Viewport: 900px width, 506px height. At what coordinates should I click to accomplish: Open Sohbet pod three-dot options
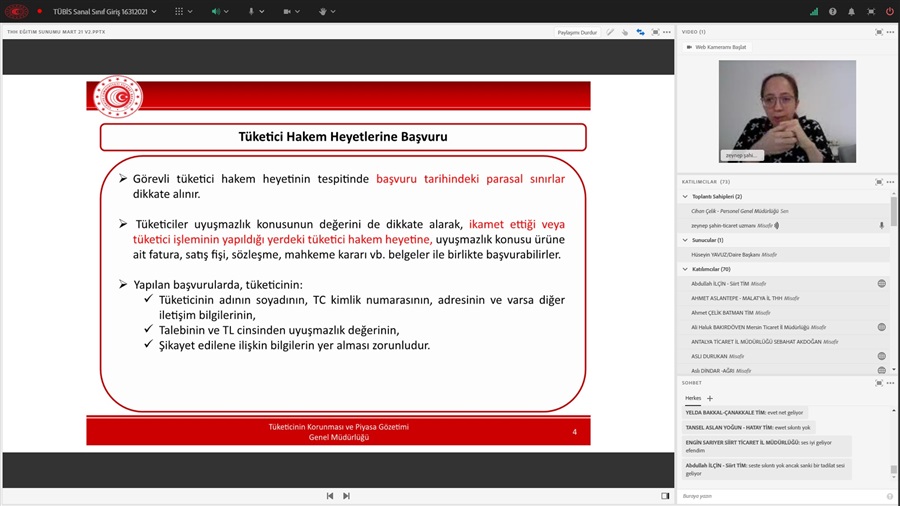pos(890,383)
